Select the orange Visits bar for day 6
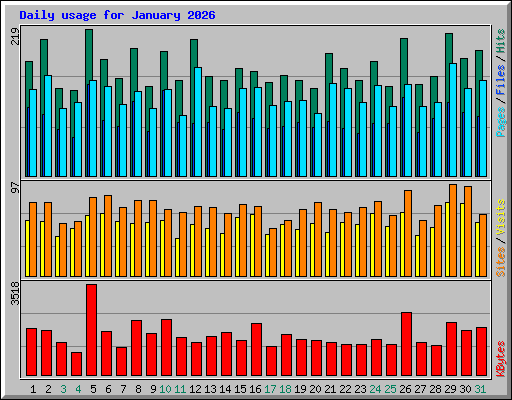 [x=108, y=236]
